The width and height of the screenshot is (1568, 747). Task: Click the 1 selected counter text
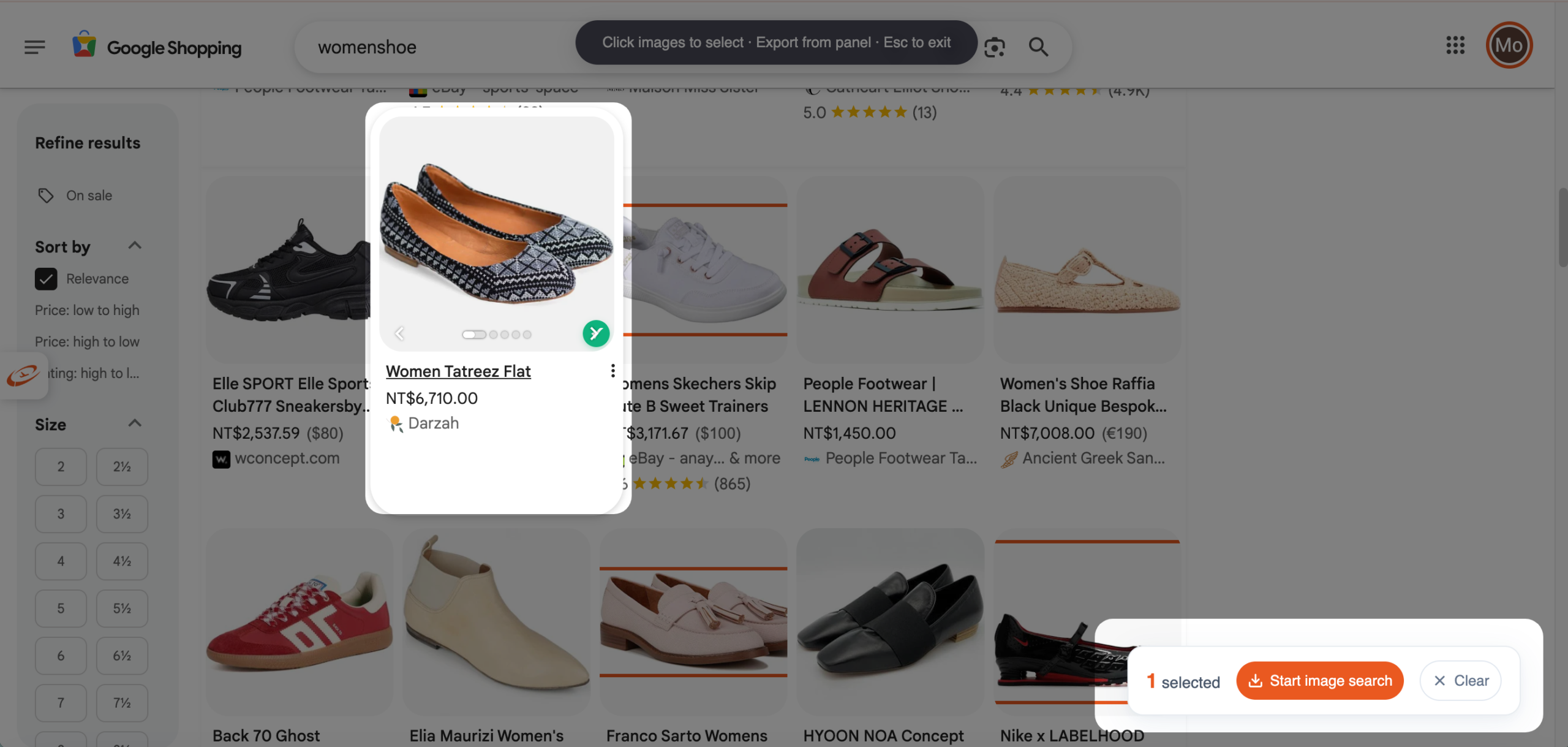pos(1183,681)
